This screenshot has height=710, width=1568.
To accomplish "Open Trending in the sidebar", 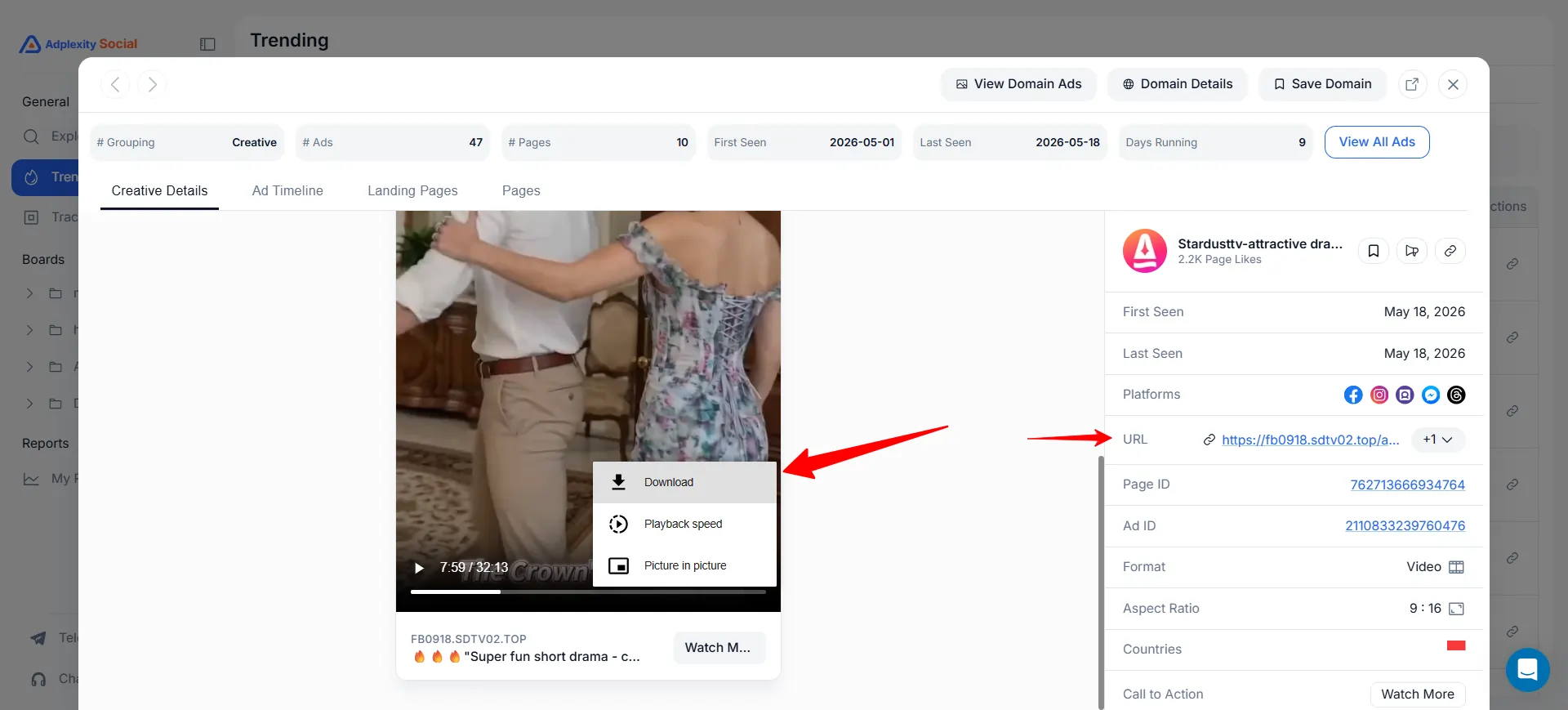I will [46, 177].
